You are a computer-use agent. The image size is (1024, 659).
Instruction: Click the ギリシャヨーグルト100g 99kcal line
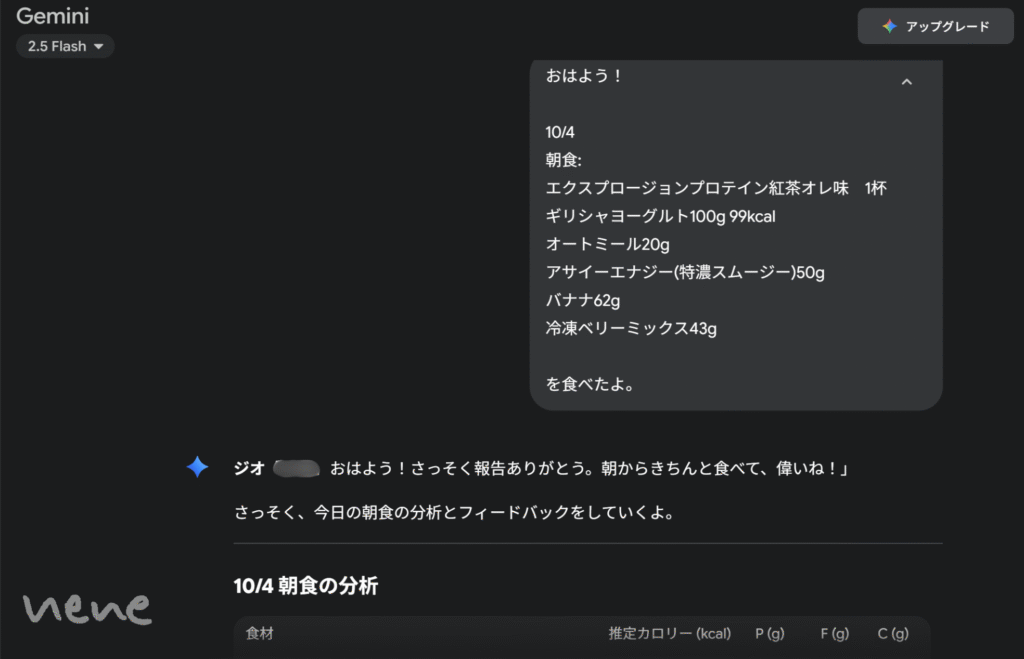click(660, 216)
